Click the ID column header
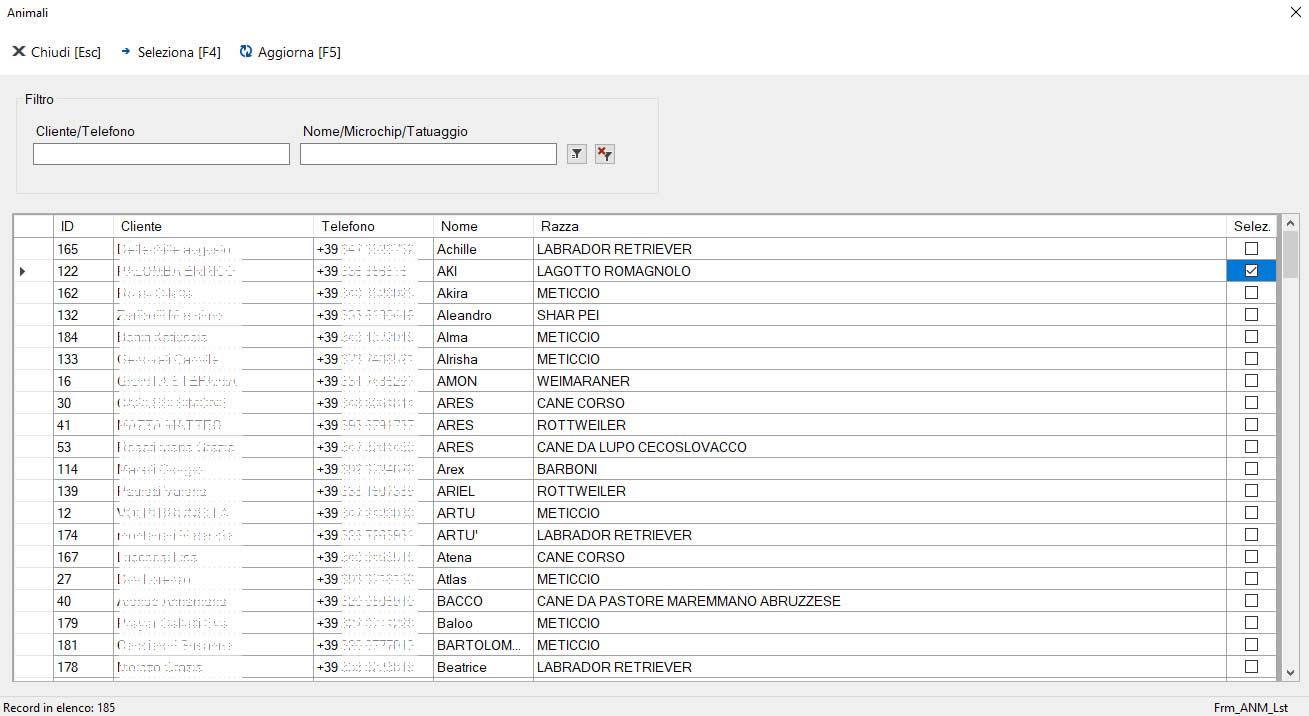 [x=83, y=226]
